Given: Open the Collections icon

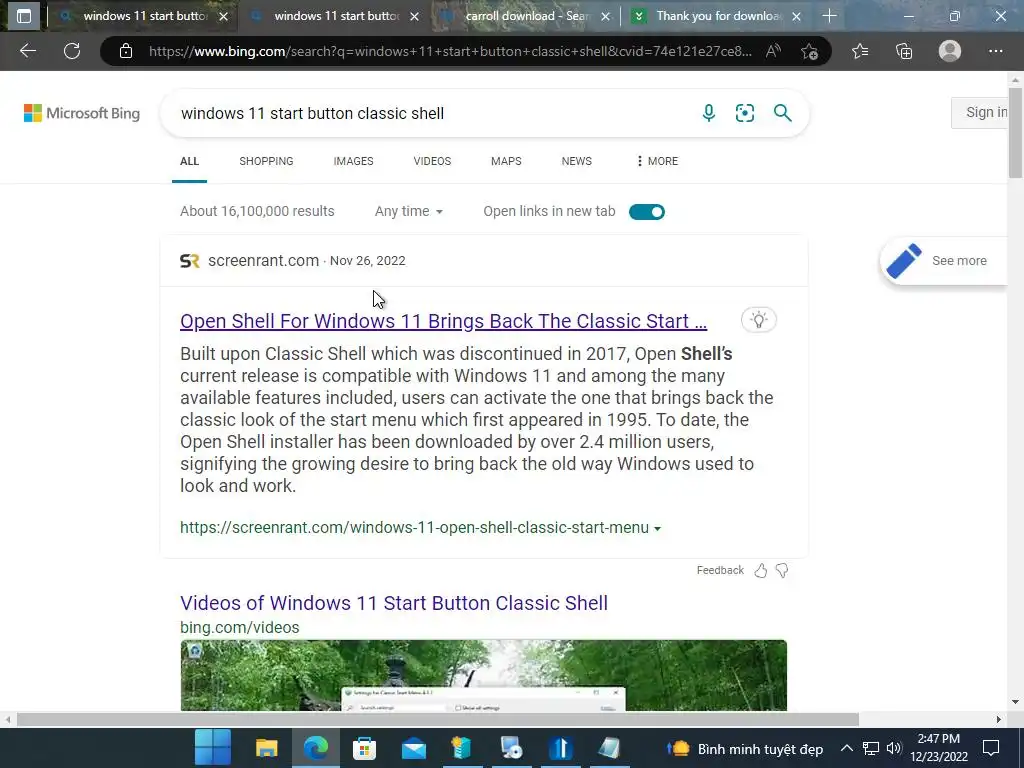Looking at the screenshot, I should 904,51.
